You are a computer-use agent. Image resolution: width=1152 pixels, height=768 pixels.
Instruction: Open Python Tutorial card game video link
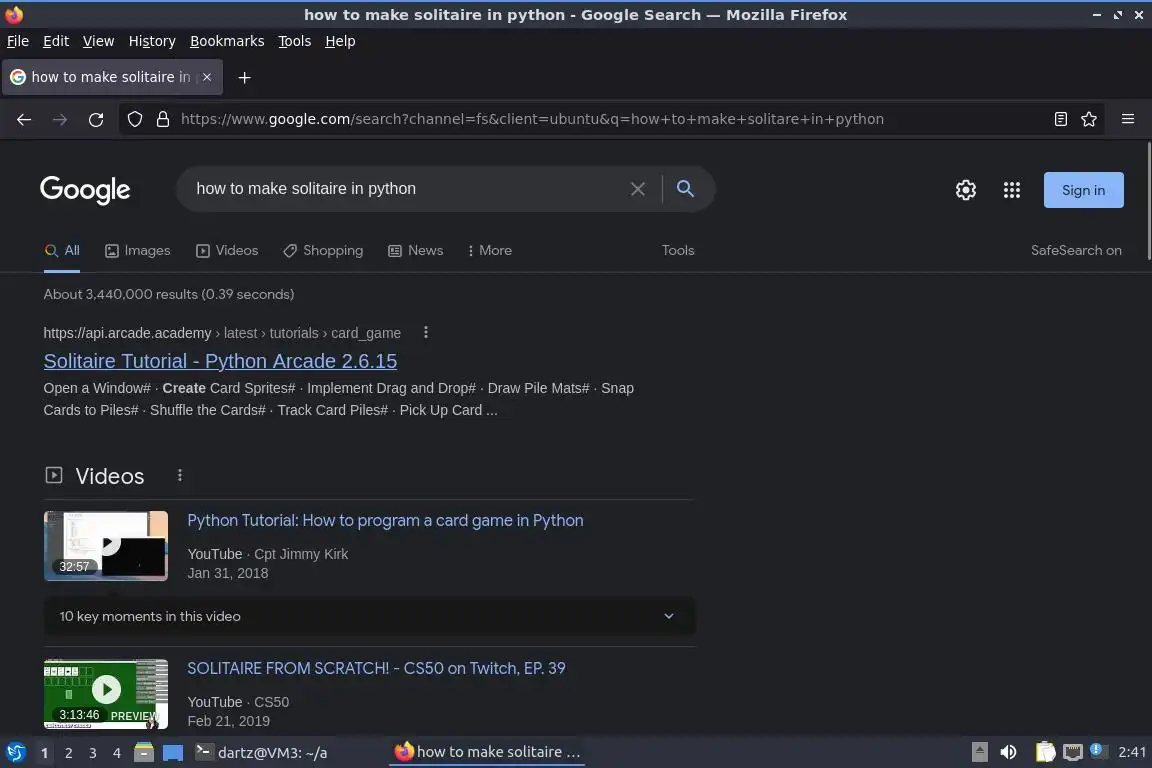(x=385, y=520)
